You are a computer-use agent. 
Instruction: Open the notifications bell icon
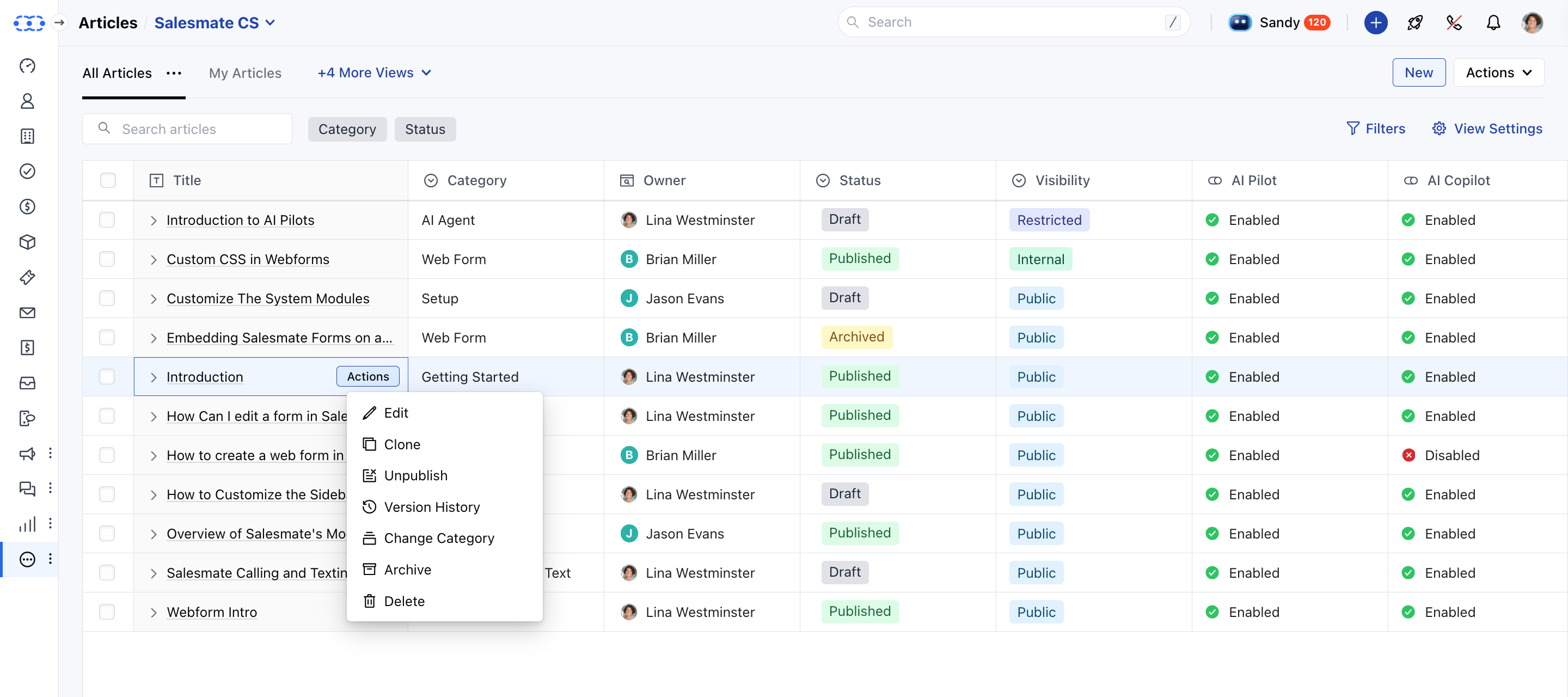coord(1493,22)
